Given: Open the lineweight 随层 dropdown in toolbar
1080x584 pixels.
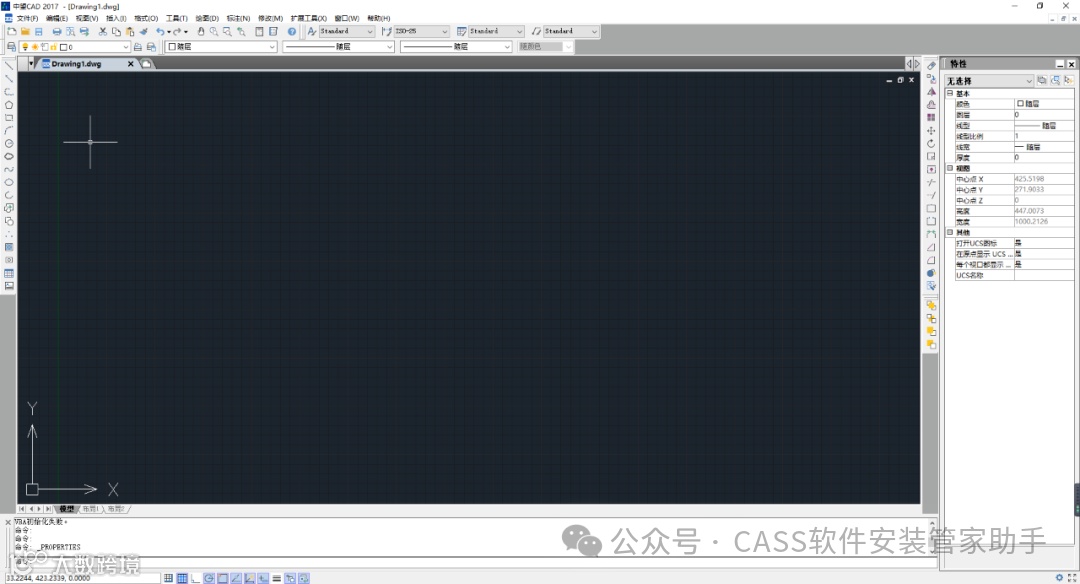Looking at the screenshot, I should click(x=456, y=47).
